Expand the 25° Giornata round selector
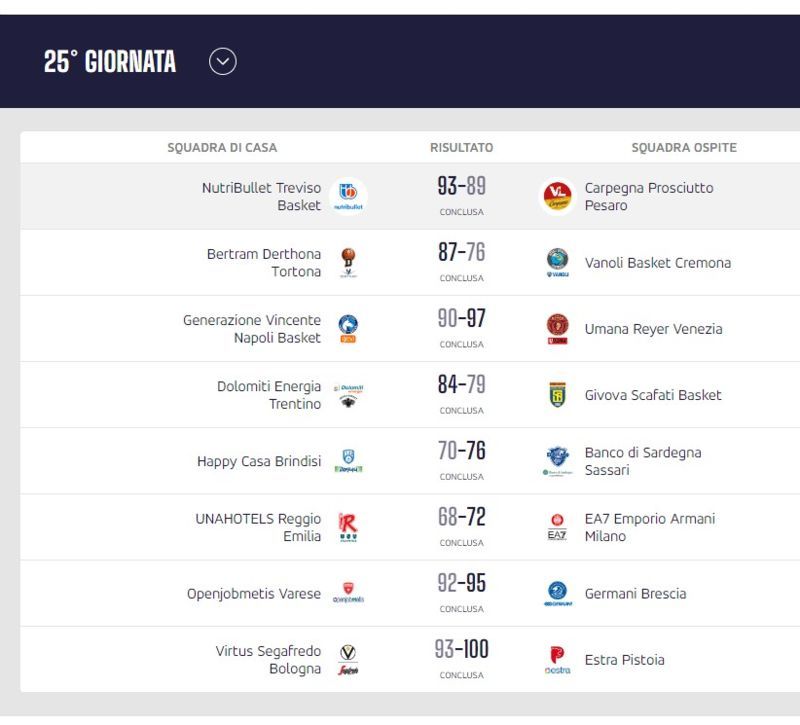The image size is (800, 725). [222, 62]
